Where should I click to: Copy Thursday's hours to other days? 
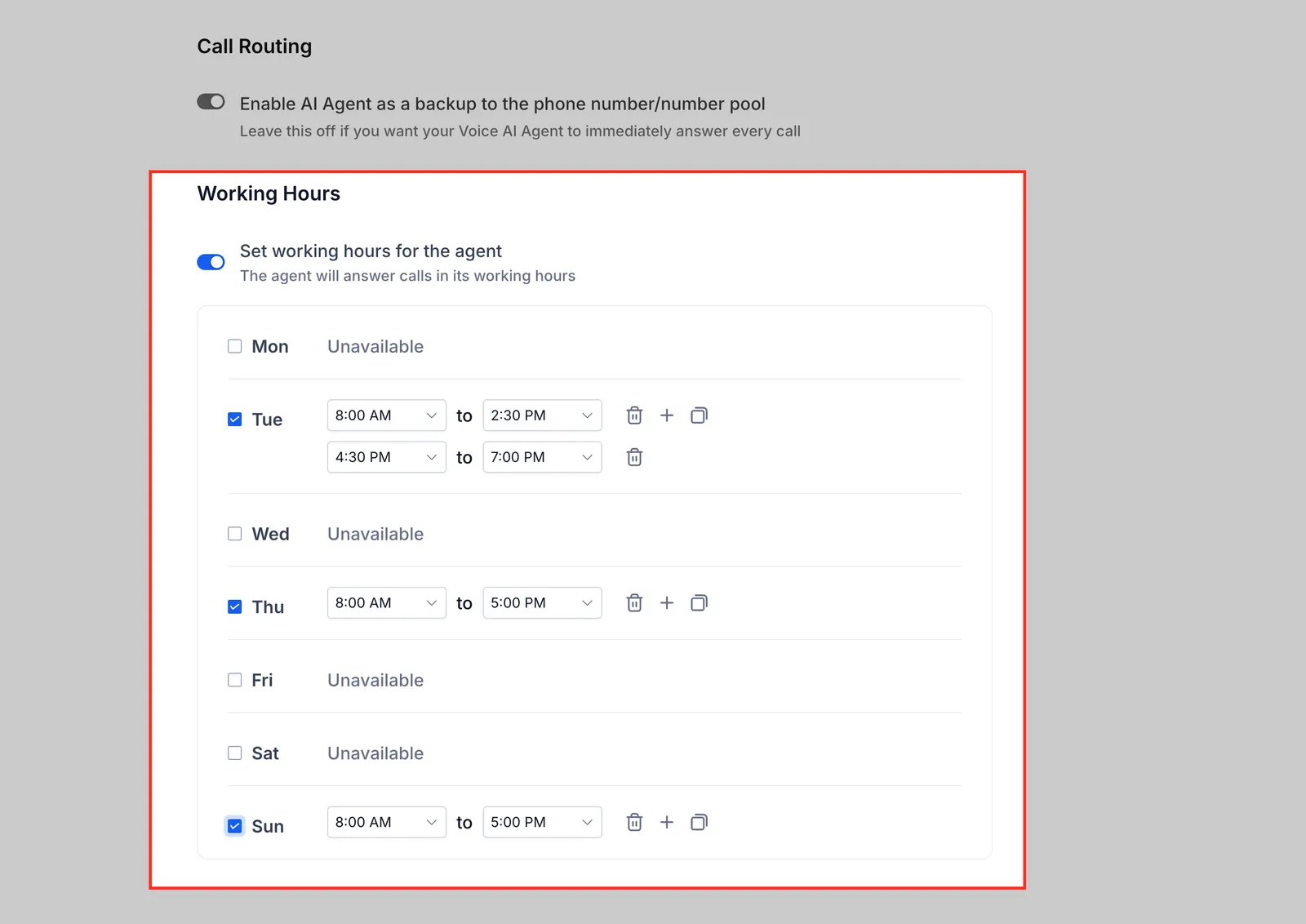point(699,603)
